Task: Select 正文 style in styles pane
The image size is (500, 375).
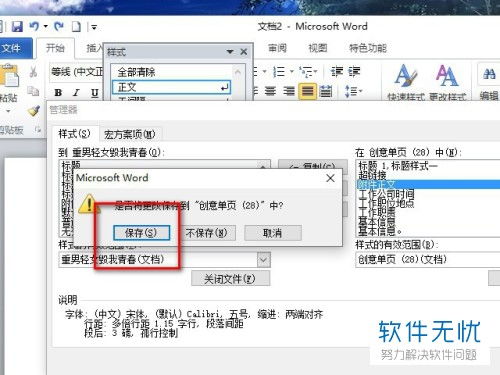Action: [x=172, y=87]
